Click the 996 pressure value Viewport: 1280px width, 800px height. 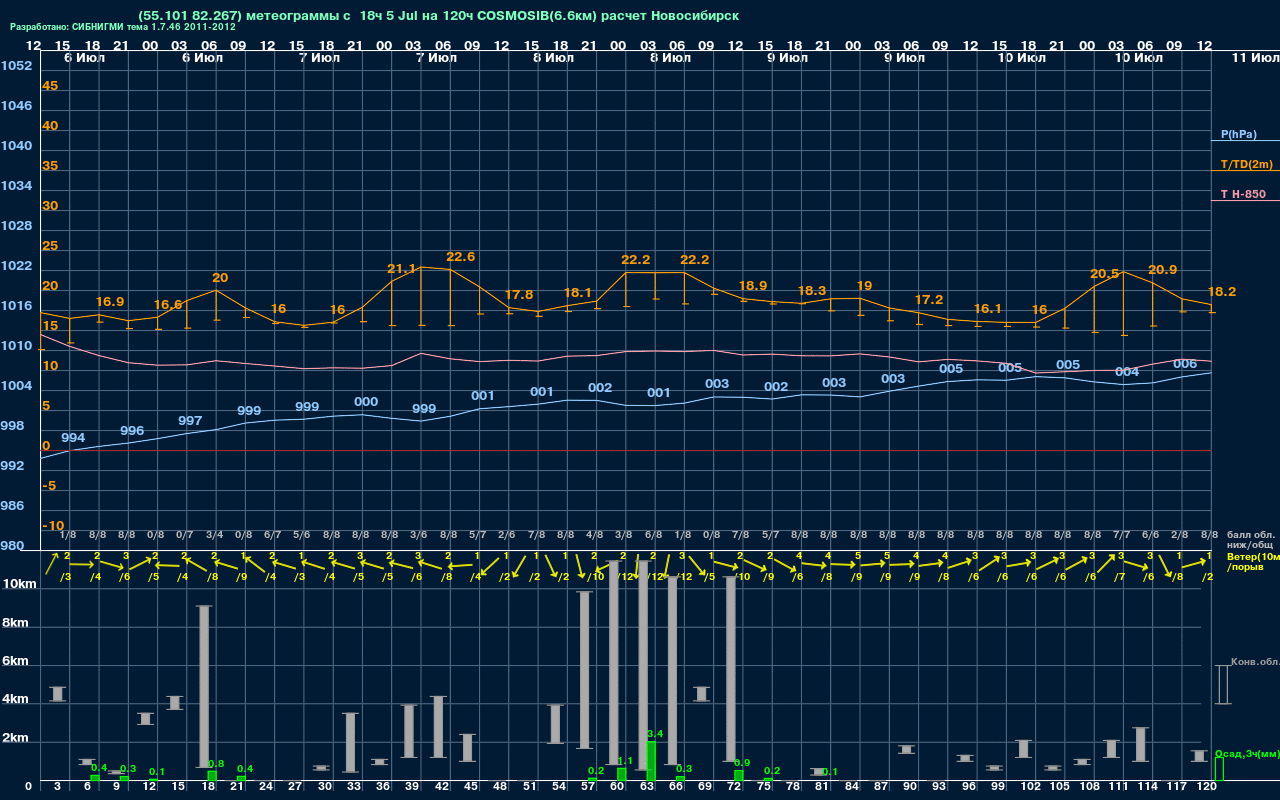[132, 431]
